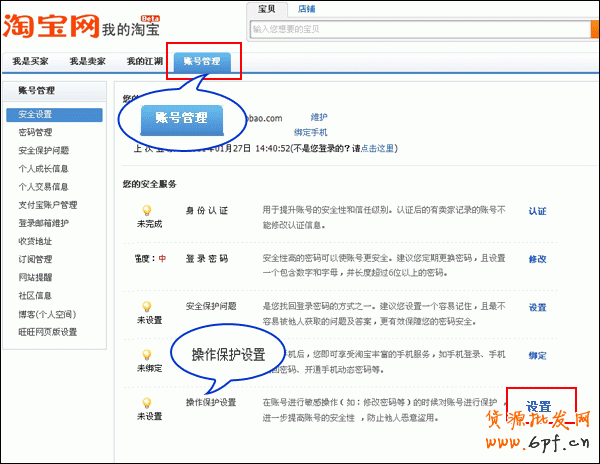Screen dimensions: 600x464
Task: Click 设置 link for 安全保护问题 row
Action: click(x=537, y=308)
